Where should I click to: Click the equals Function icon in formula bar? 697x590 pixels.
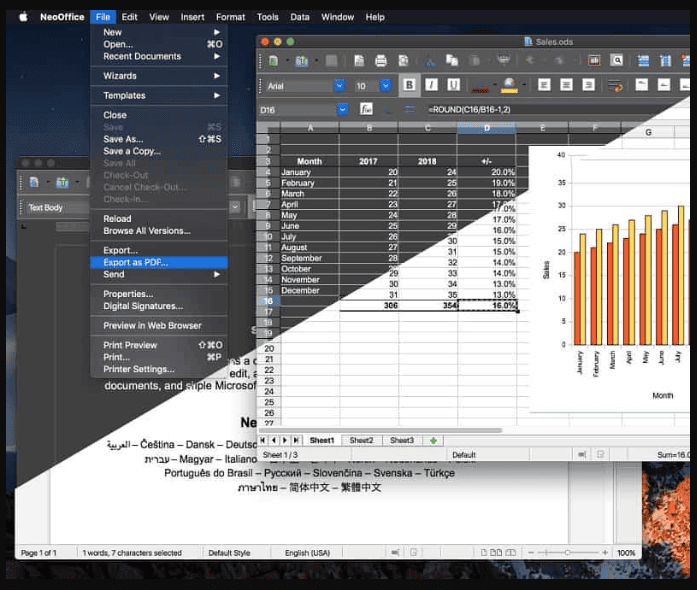(410, 109)
